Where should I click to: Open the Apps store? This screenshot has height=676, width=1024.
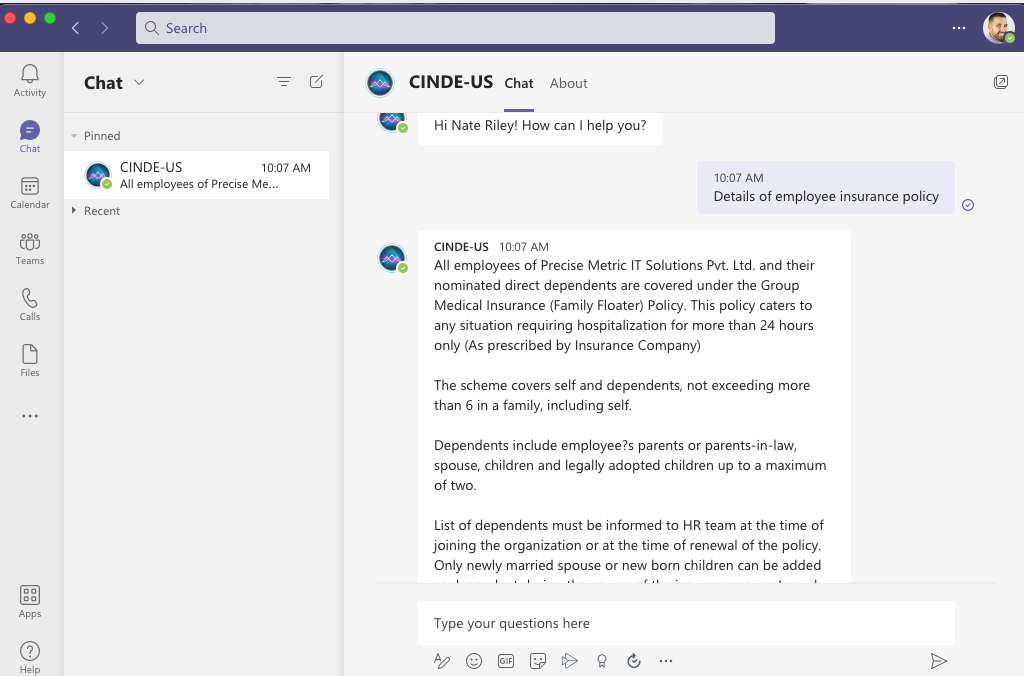[30, 602]
